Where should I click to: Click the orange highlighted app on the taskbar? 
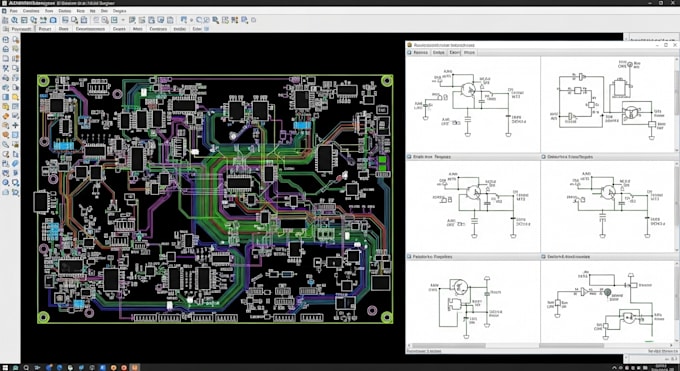135,367
